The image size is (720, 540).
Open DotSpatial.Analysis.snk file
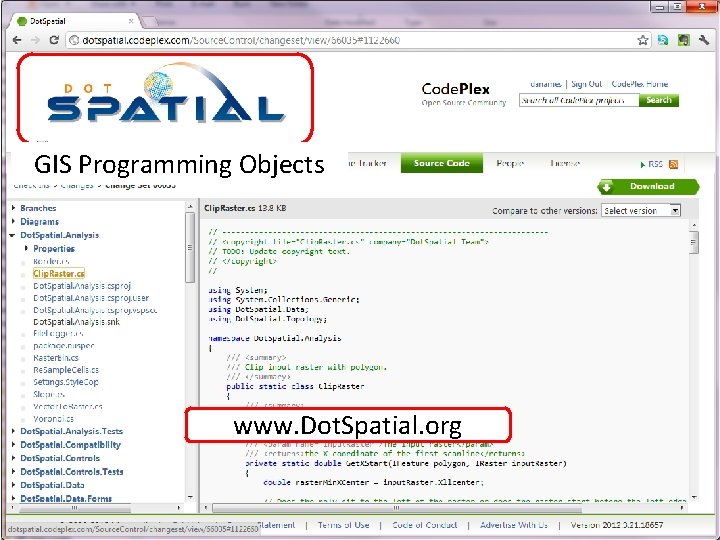coord(76,322)
